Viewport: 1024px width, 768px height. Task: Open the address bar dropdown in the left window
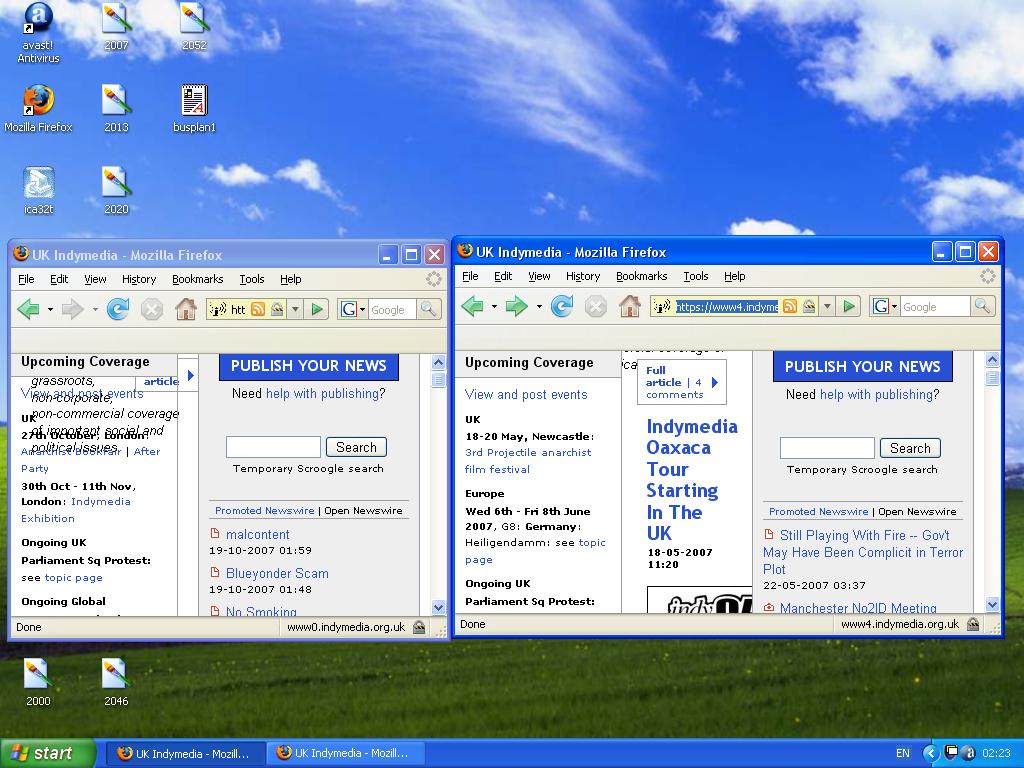295,309
